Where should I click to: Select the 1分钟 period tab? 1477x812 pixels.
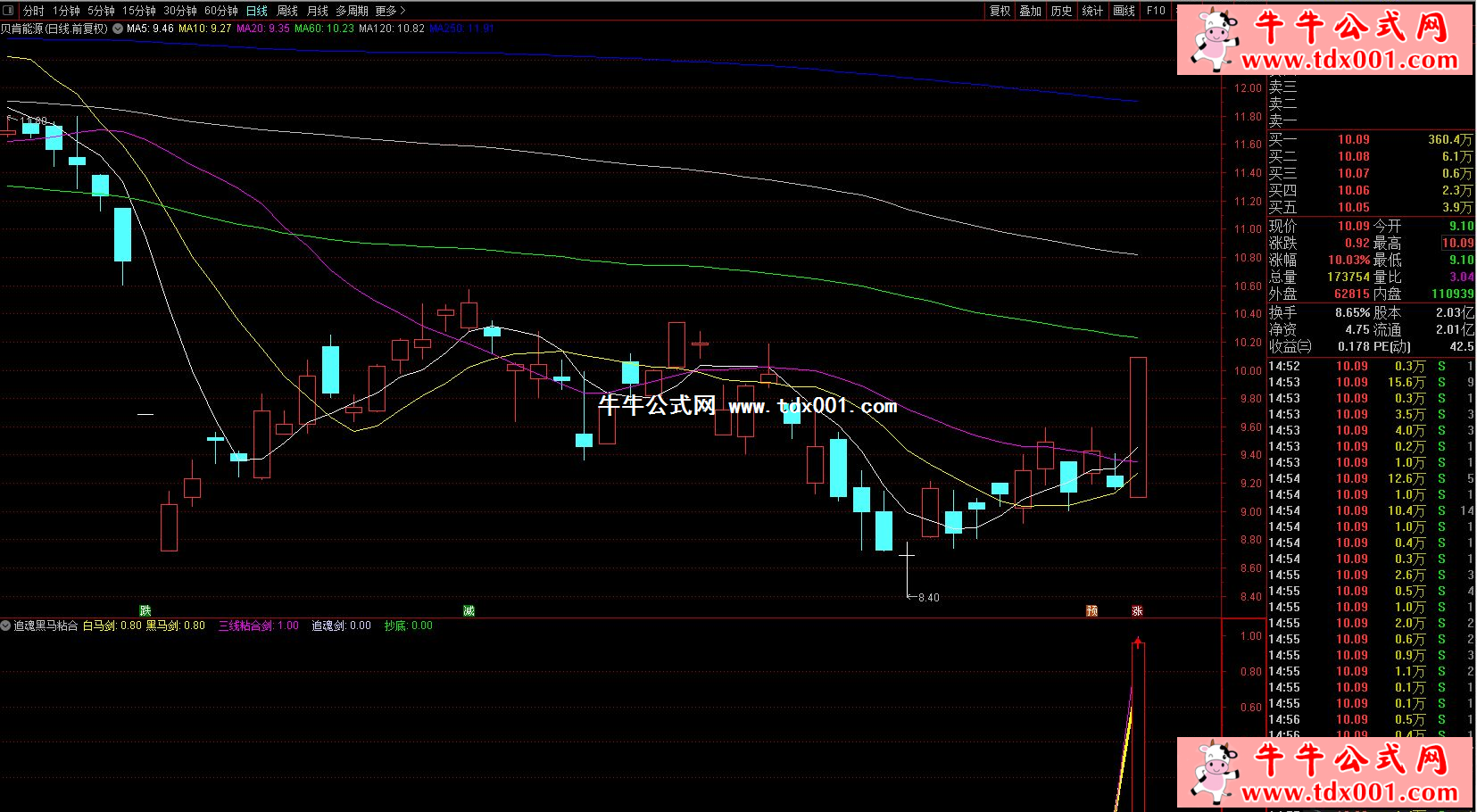(x=66, y=11)
